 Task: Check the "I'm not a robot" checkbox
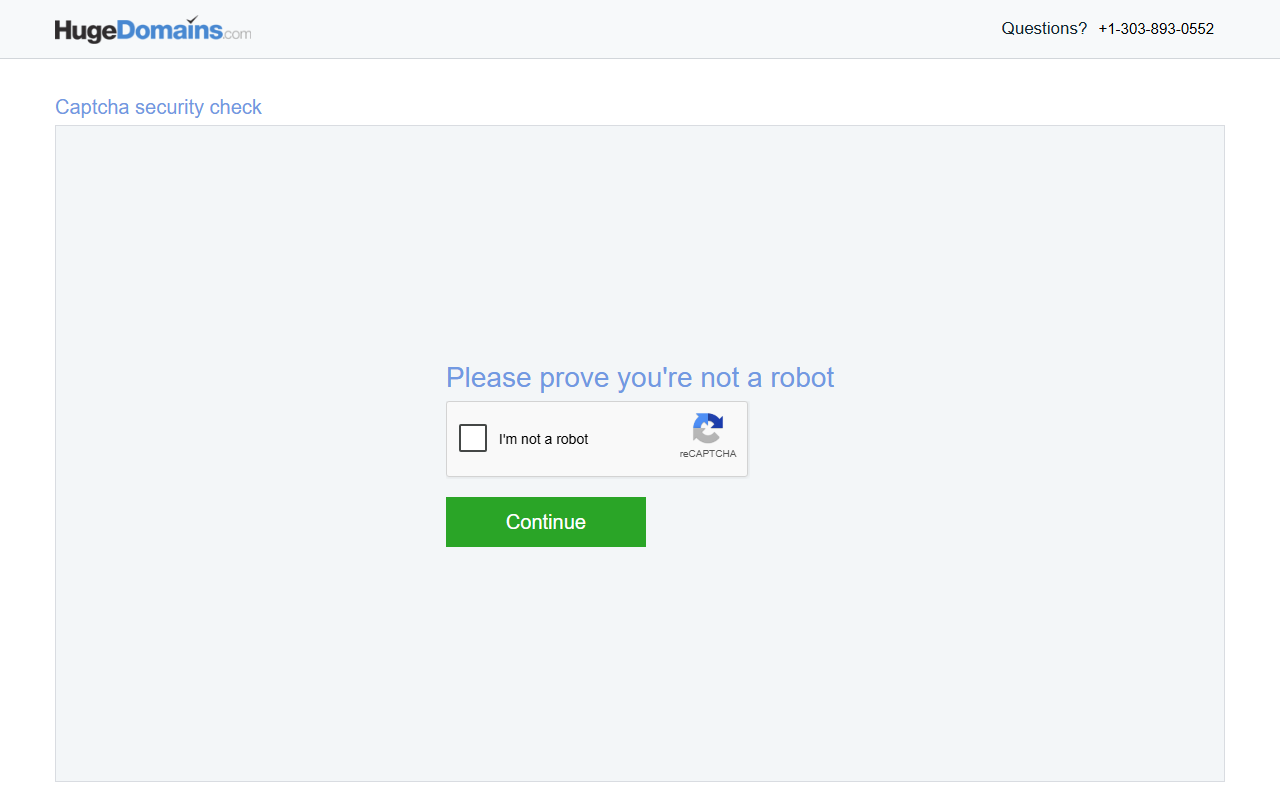click(x=473, y=438)
